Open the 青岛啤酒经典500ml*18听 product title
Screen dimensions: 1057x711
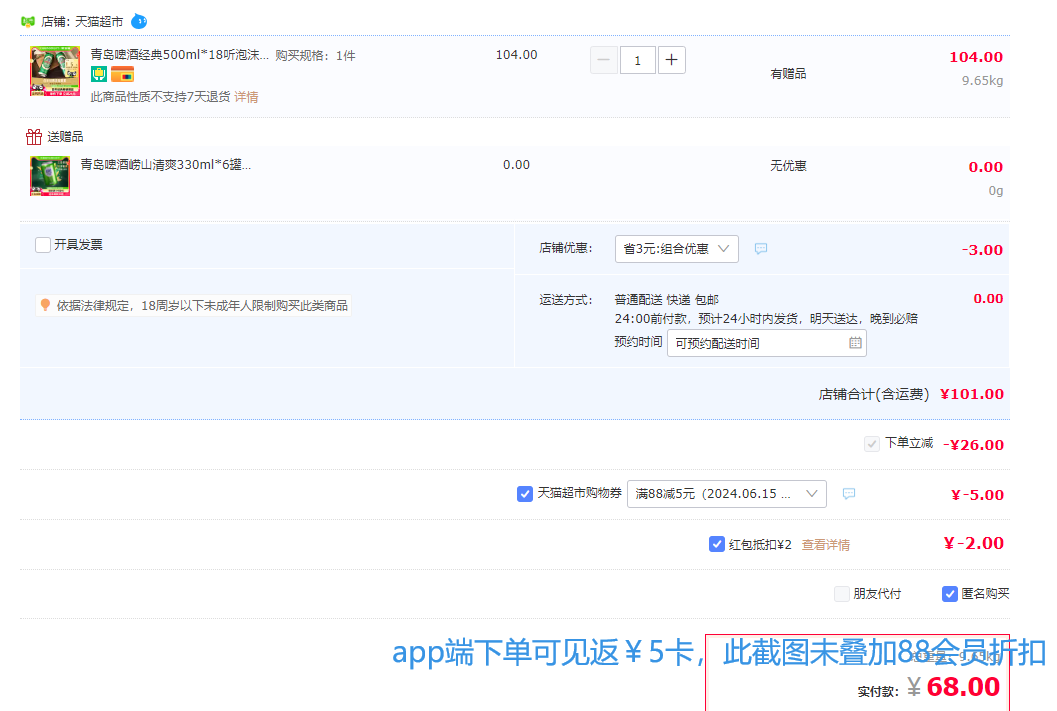pos(179,55)
